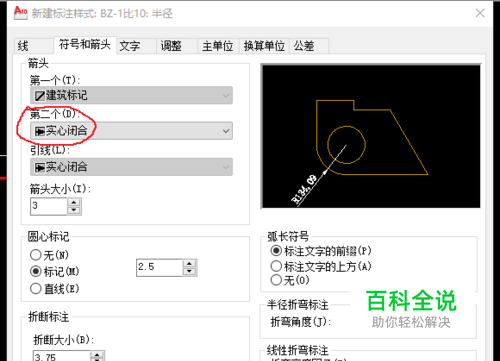
Task: Click the 箭头大小 value field
Action: pyautogui.click(x=49, y=206)
